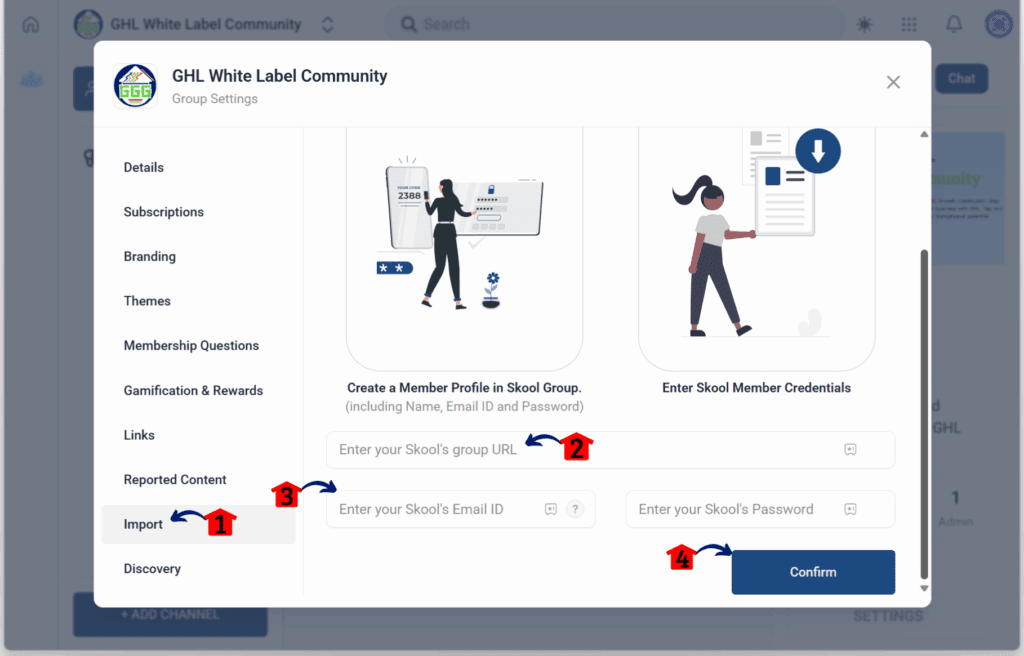Click the community logo in background top bar

pos(88,24)
